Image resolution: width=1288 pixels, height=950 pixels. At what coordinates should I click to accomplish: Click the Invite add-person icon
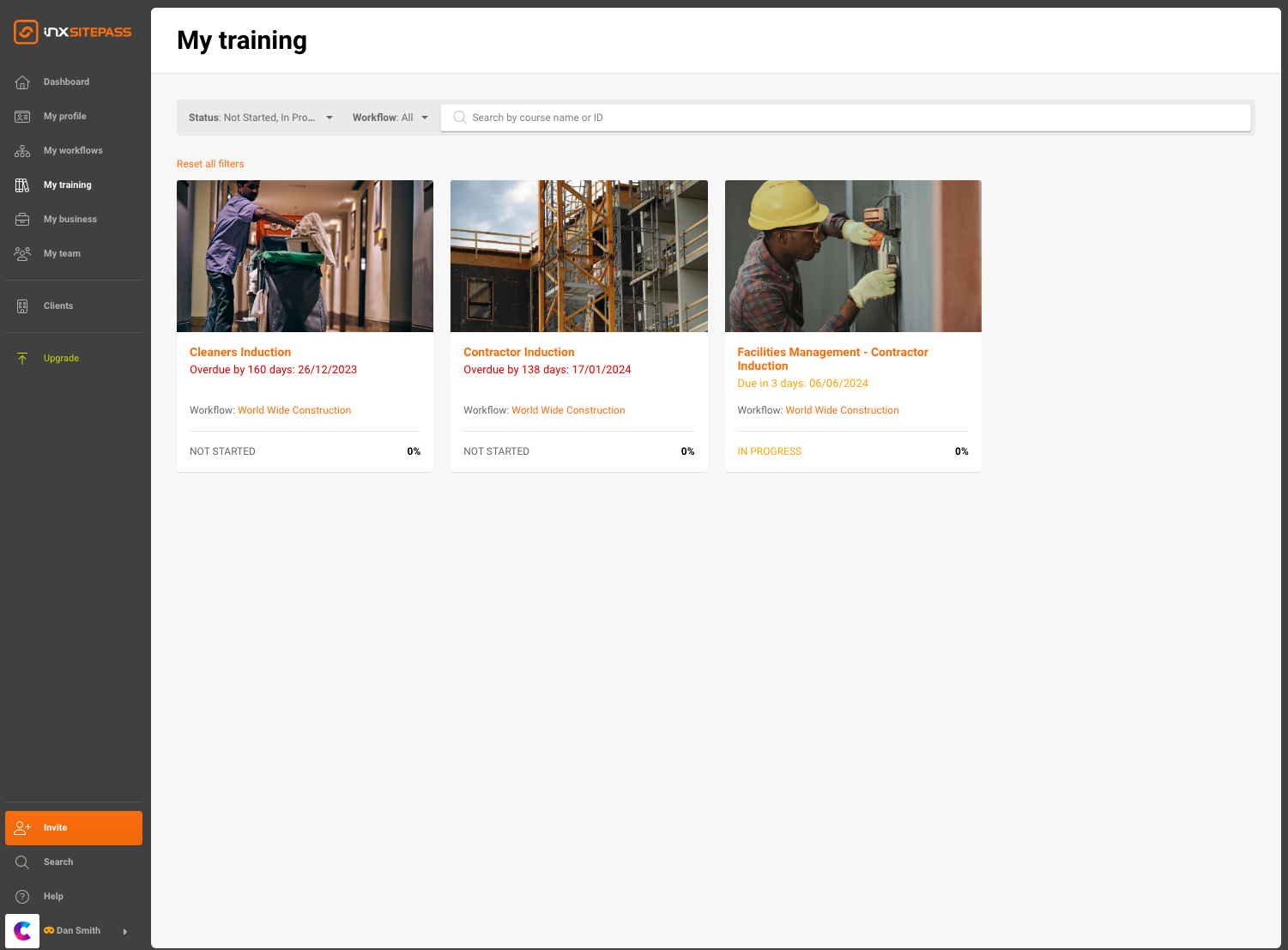point(22,828)
